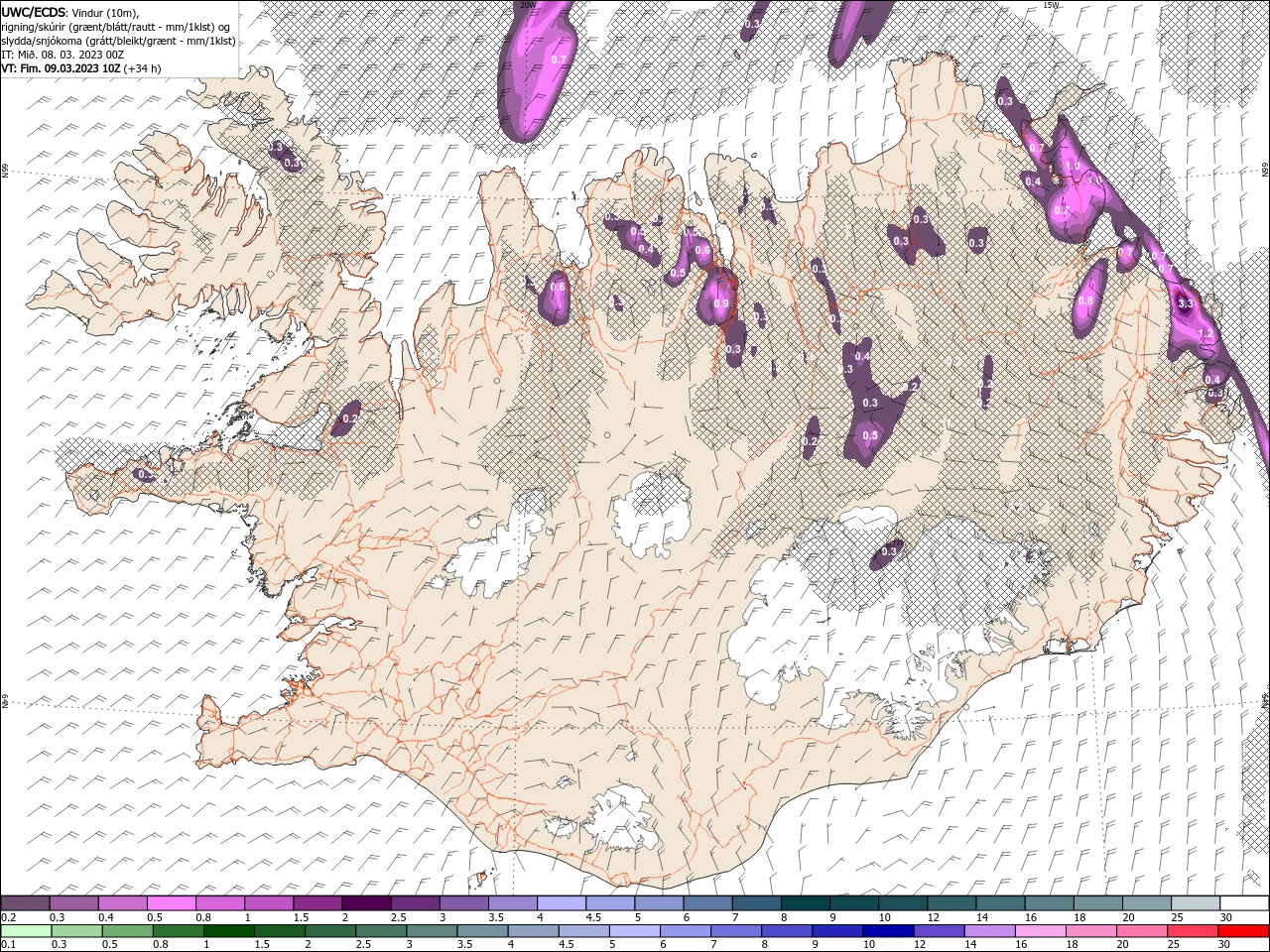The image size is (1270, 952).
Task: Click the darkest purple snowfall legend swatch labeled 2
Action: point(366,903)
